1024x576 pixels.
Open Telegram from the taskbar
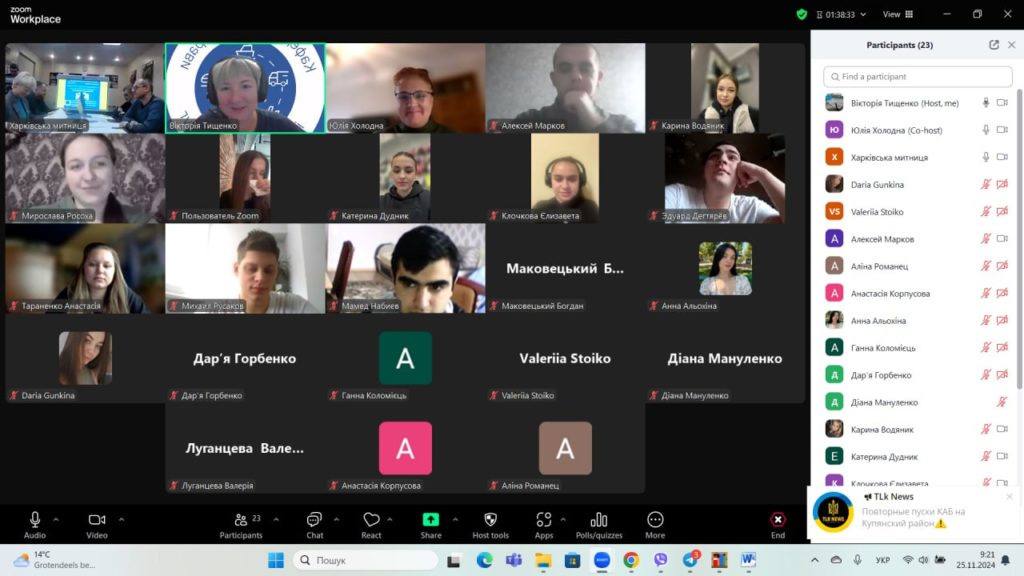pyautogui.click(x=690, y=560)
